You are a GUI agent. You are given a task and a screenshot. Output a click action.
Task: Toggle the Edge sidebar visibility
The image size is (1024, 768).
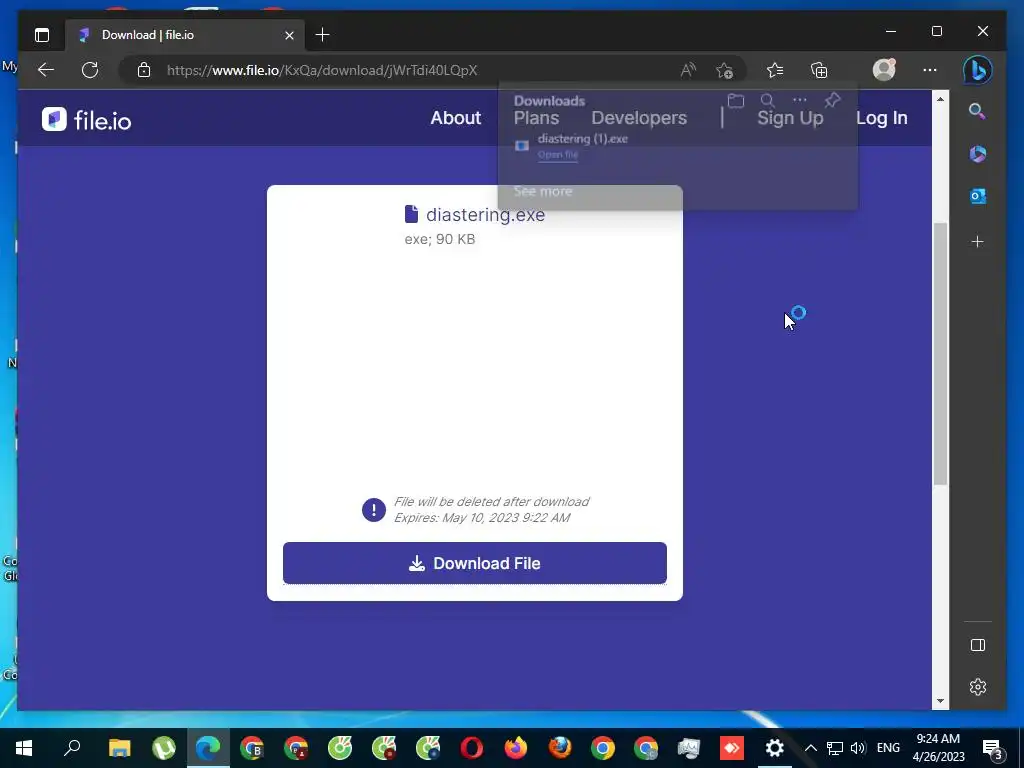[978, 645]
